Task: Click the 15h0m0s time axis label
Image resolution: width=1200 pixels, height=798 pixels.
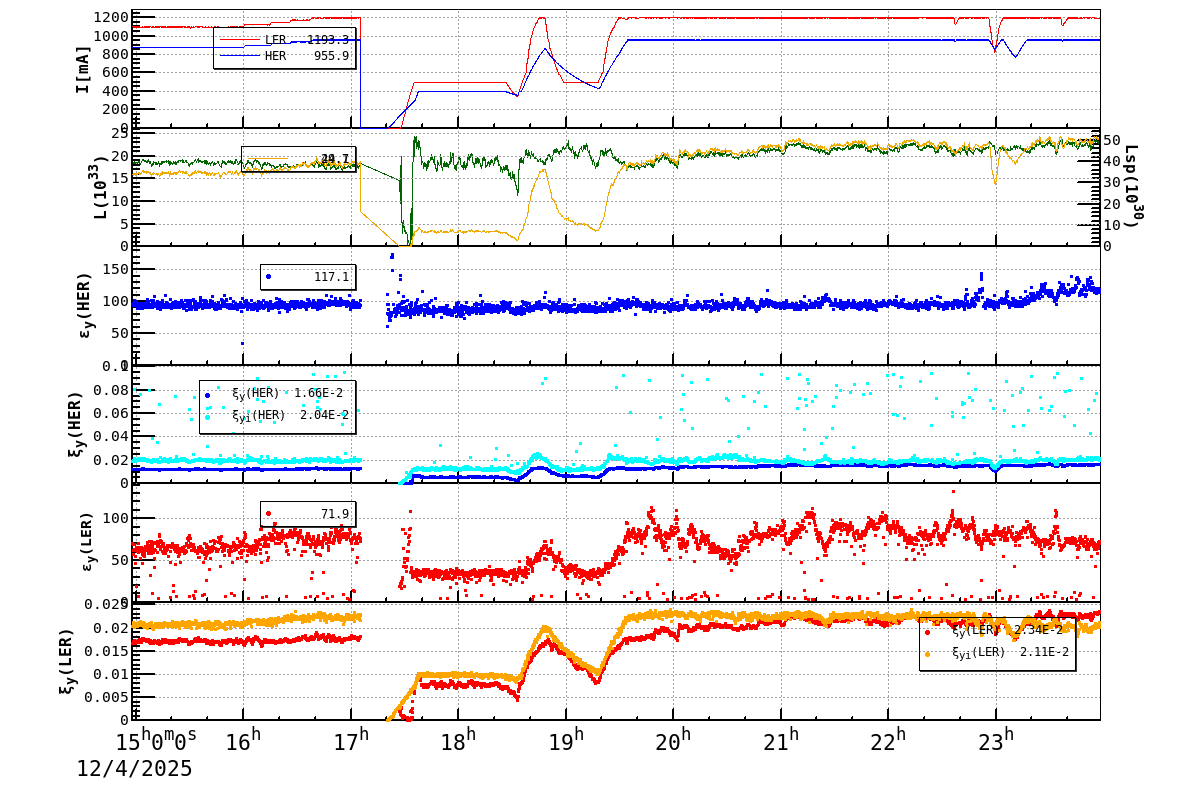Action: (x=157, y=741)
